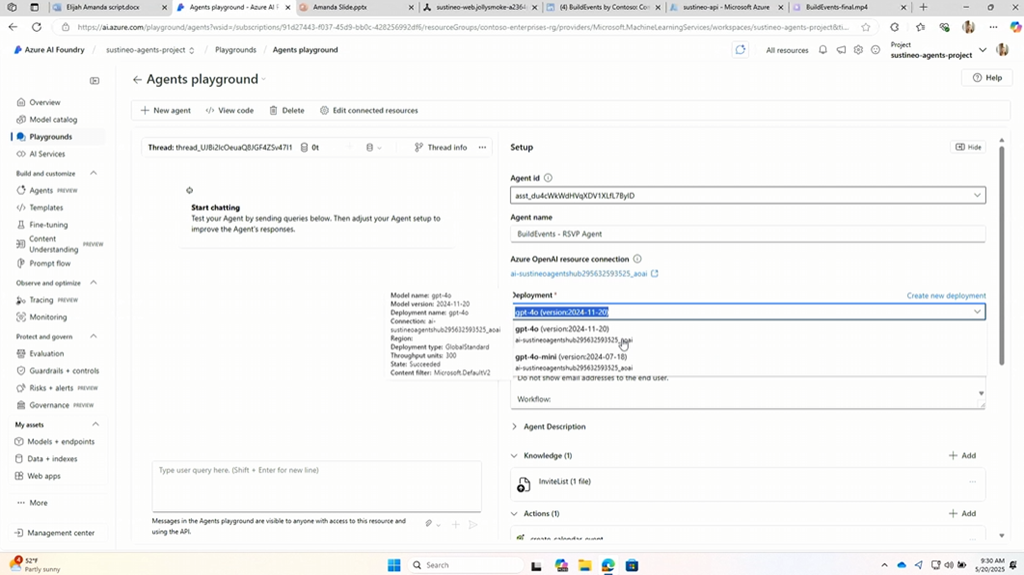
Task: Open thread more options ellipsis
Action: click(482, 148)
